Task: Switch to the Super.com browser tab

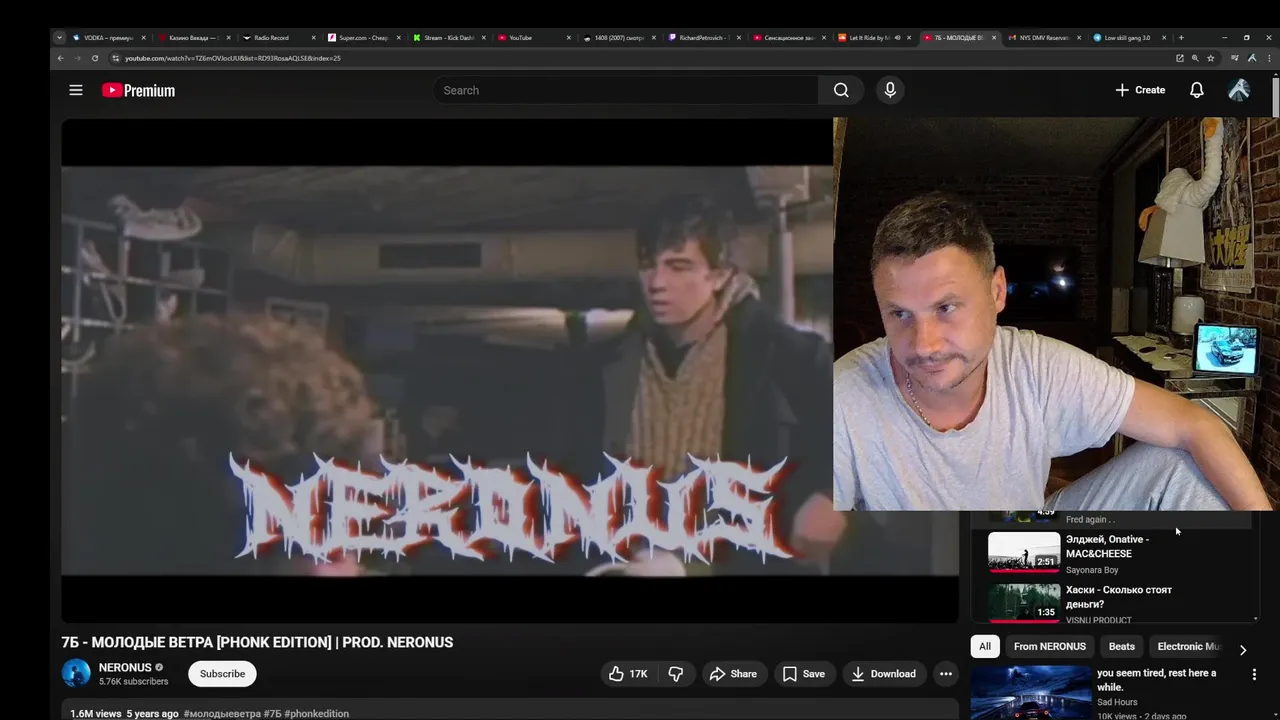Action: pyautogui.click(x=364, y=38)
